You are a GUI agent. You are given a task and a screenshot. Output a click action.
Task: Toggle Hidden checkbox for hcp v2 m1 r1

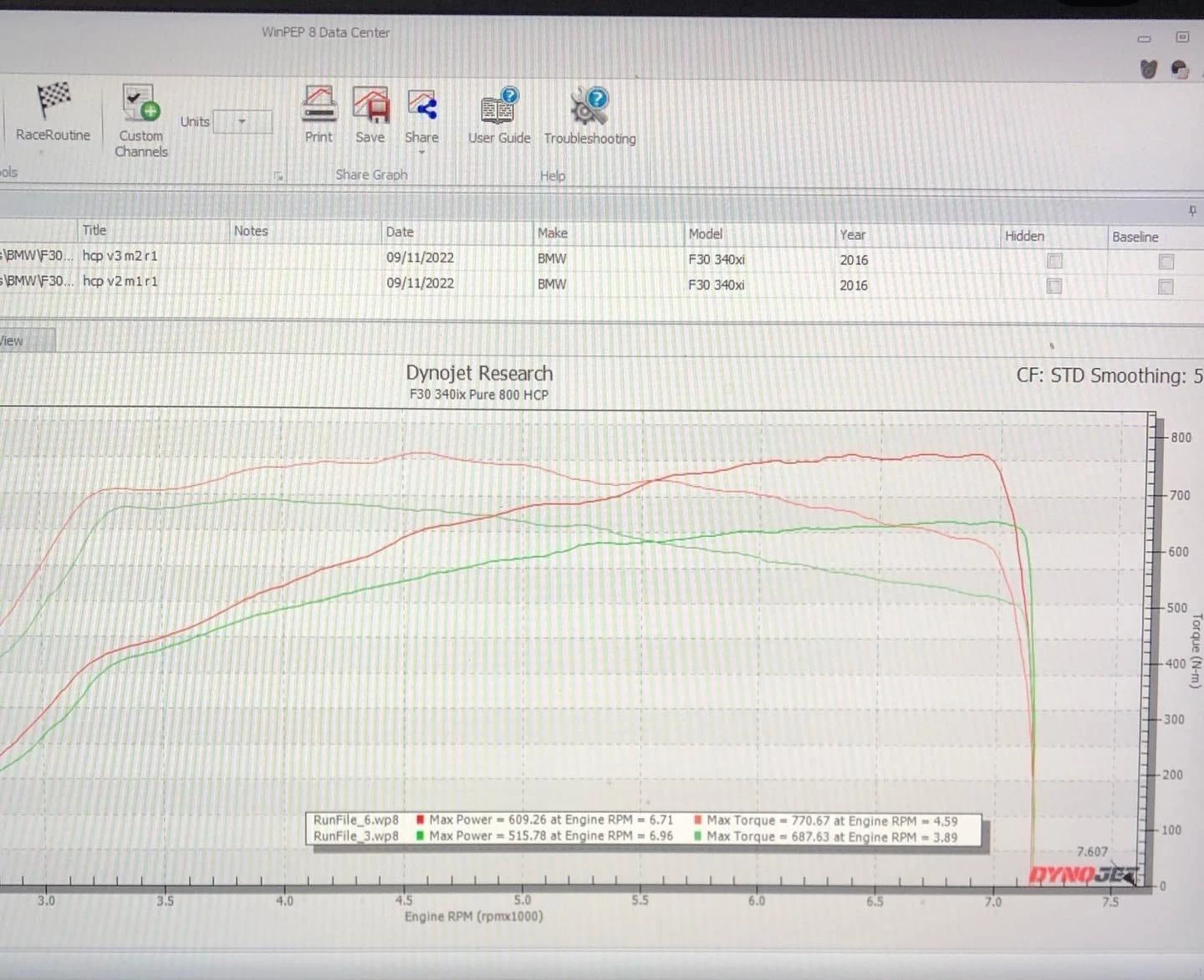click(1054, 286)
